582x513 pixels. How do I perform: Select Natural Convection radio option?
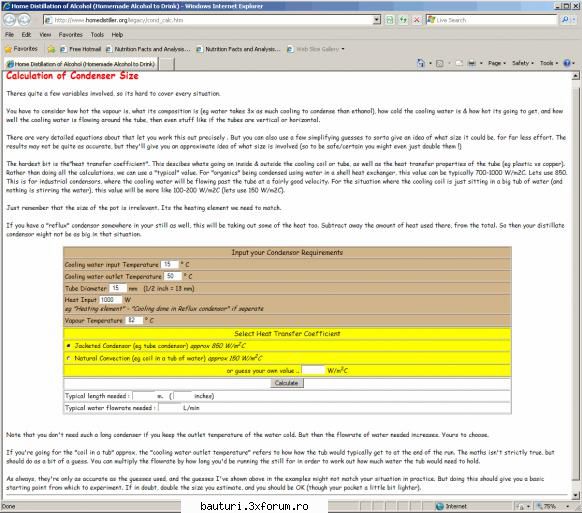(x=68, y=358)
